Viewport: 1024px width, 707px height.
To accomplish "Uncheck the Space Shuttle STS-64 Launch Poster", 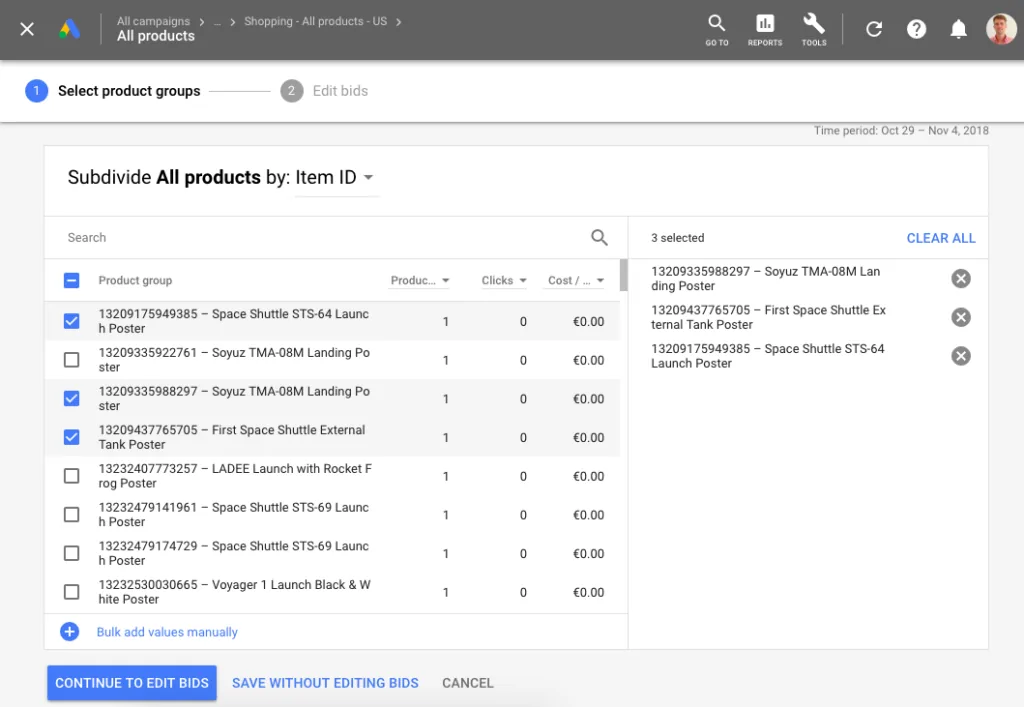I will (71, 320).
